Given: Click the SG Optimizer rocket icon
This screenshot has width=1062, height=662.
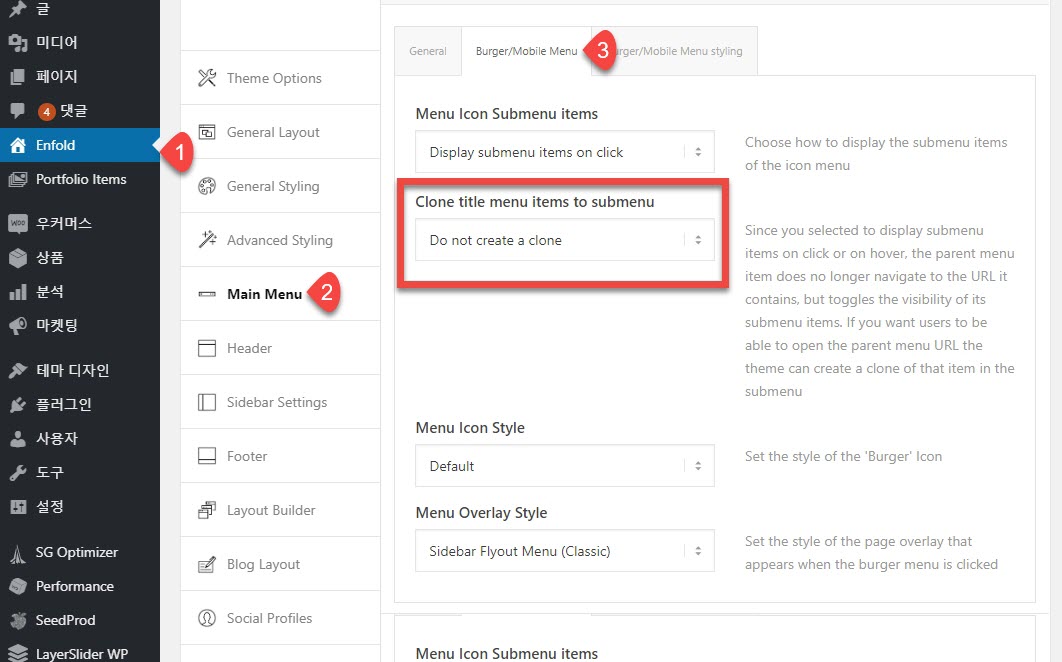Looking at the screenshot, I should 18,553.
